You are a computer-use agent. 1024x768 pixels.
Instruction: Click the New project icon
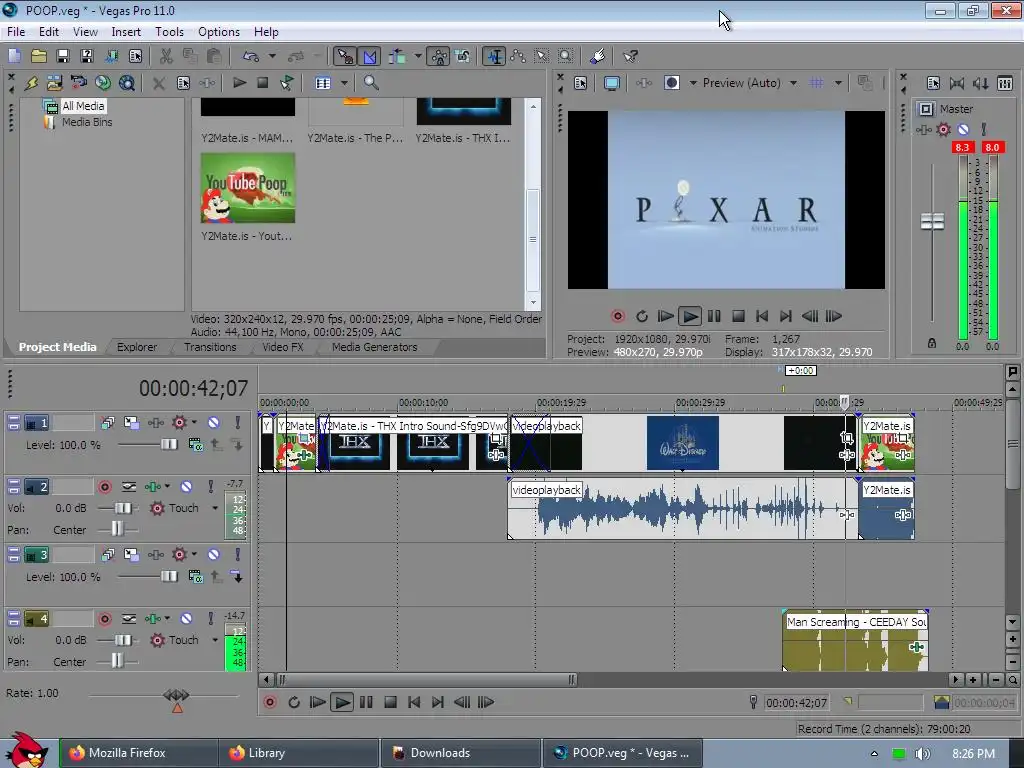14,56
